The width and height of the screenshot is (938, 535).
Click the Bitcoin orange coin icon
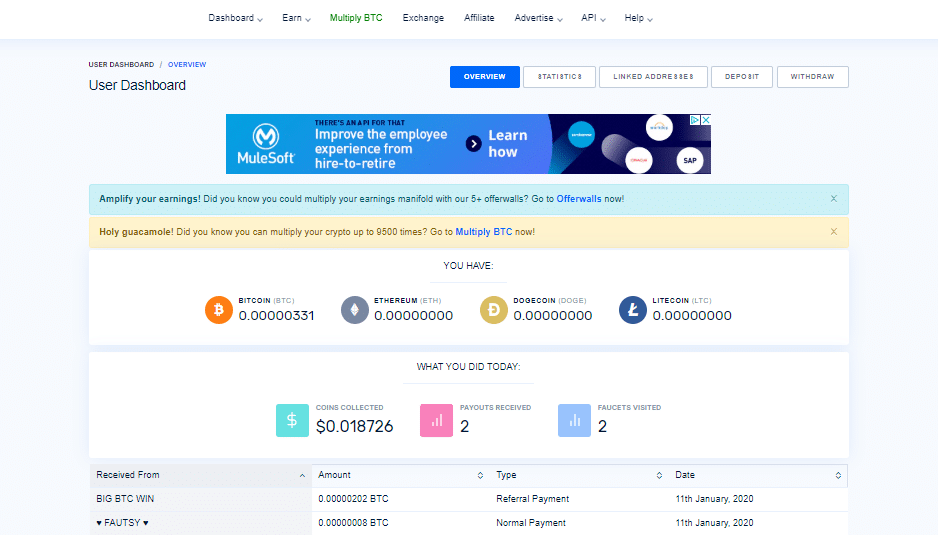[219, 310]
